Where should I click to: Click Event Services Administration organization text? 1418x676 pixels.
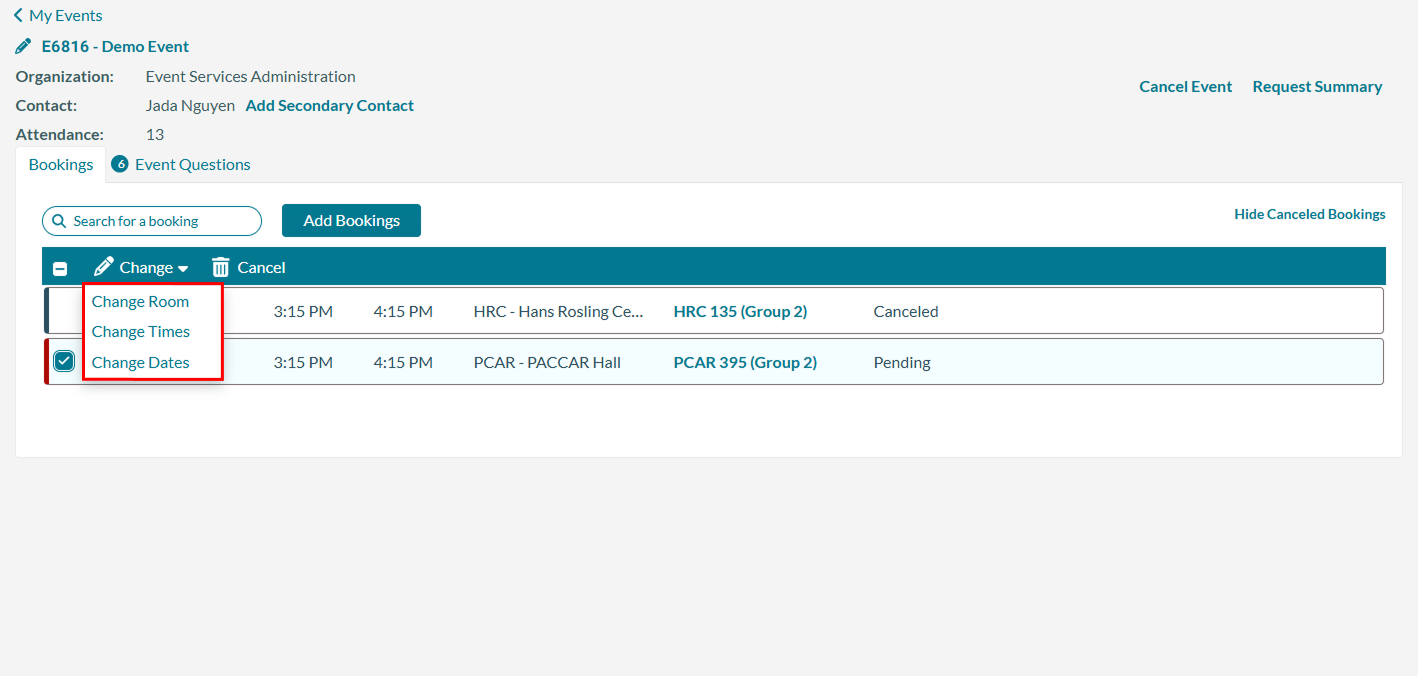[x=250, y=77]
